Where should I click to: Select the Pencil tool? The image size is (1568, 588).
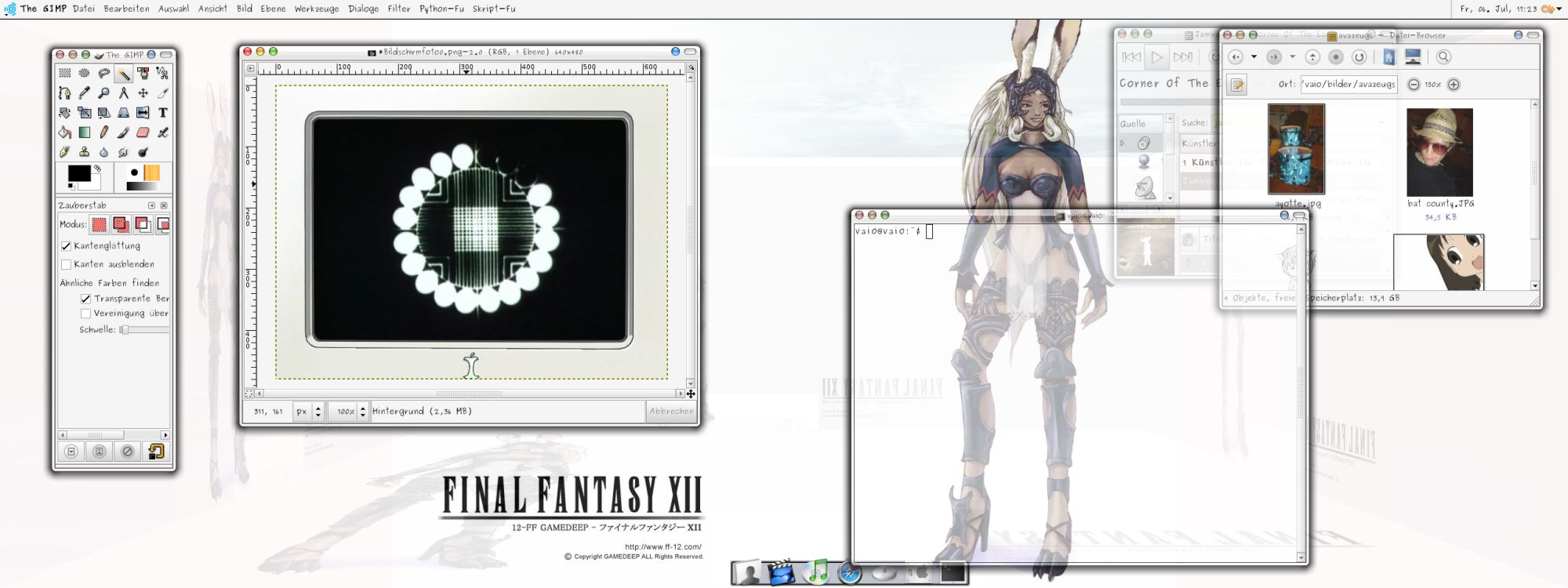(x=103, y=132)
